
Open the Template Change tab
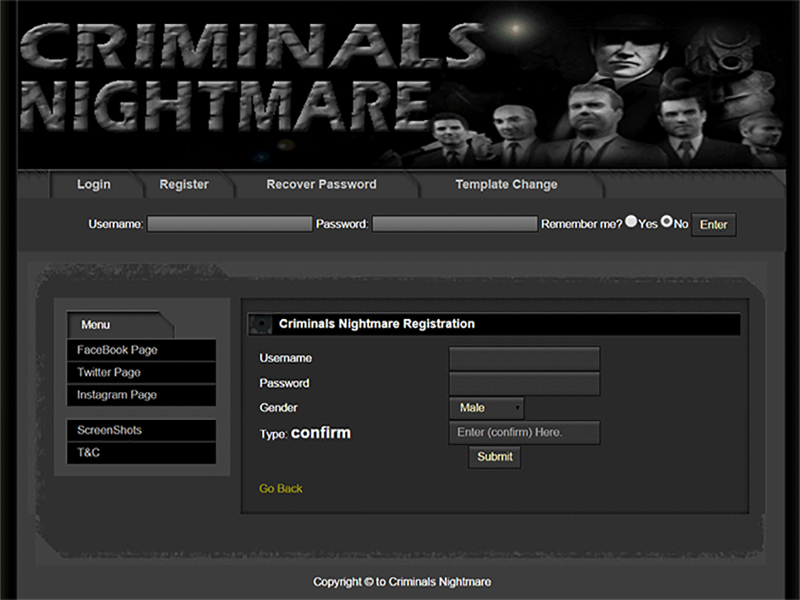[x=506, y=184]
